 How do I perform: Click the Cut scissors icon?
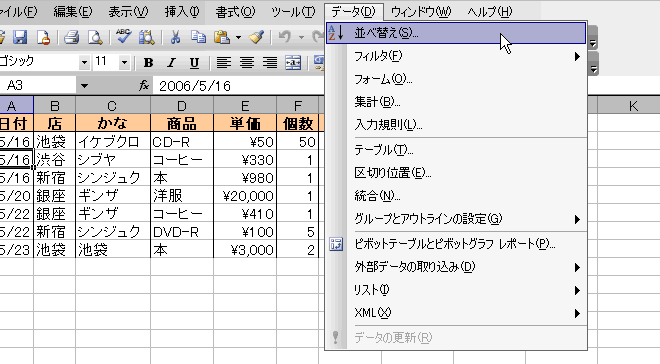tap(175, 37)
